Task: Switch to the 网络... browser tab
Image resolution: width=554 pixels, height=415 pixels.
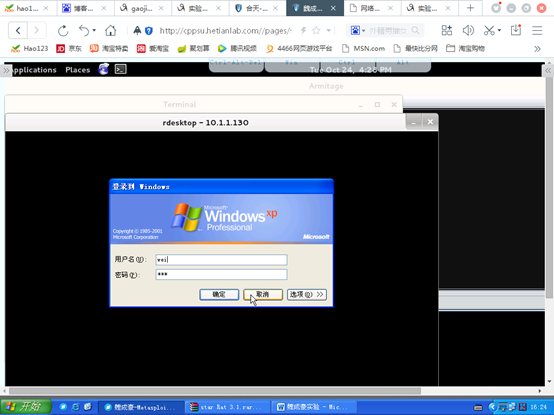Action: pyautogui.click(x=370, y=8)
